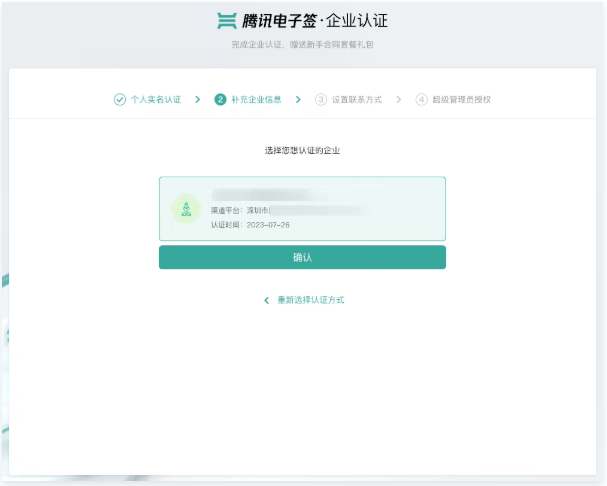The height and width of the screenshot is (486, 607).
Task: Click the step 3 number circle
Action: [x=321, y=100]
